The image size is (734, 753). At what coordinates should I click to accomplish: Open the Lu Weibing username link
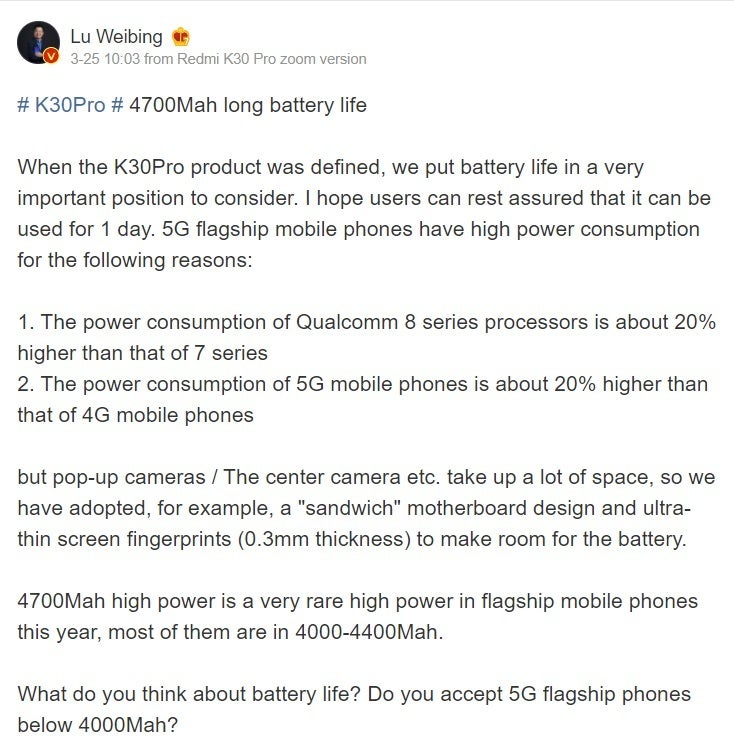(116, 37)
